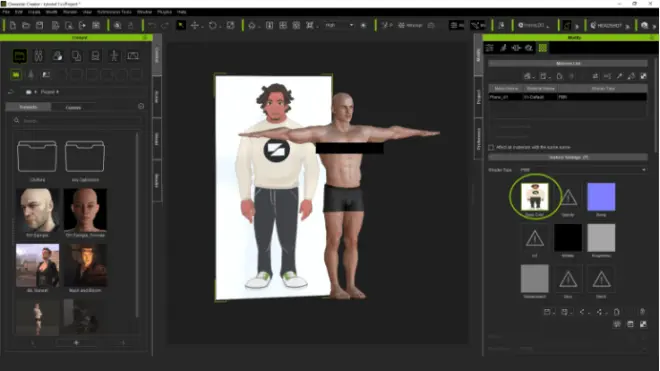Open the Actor category in Content panel

click(x=38, y=56)
